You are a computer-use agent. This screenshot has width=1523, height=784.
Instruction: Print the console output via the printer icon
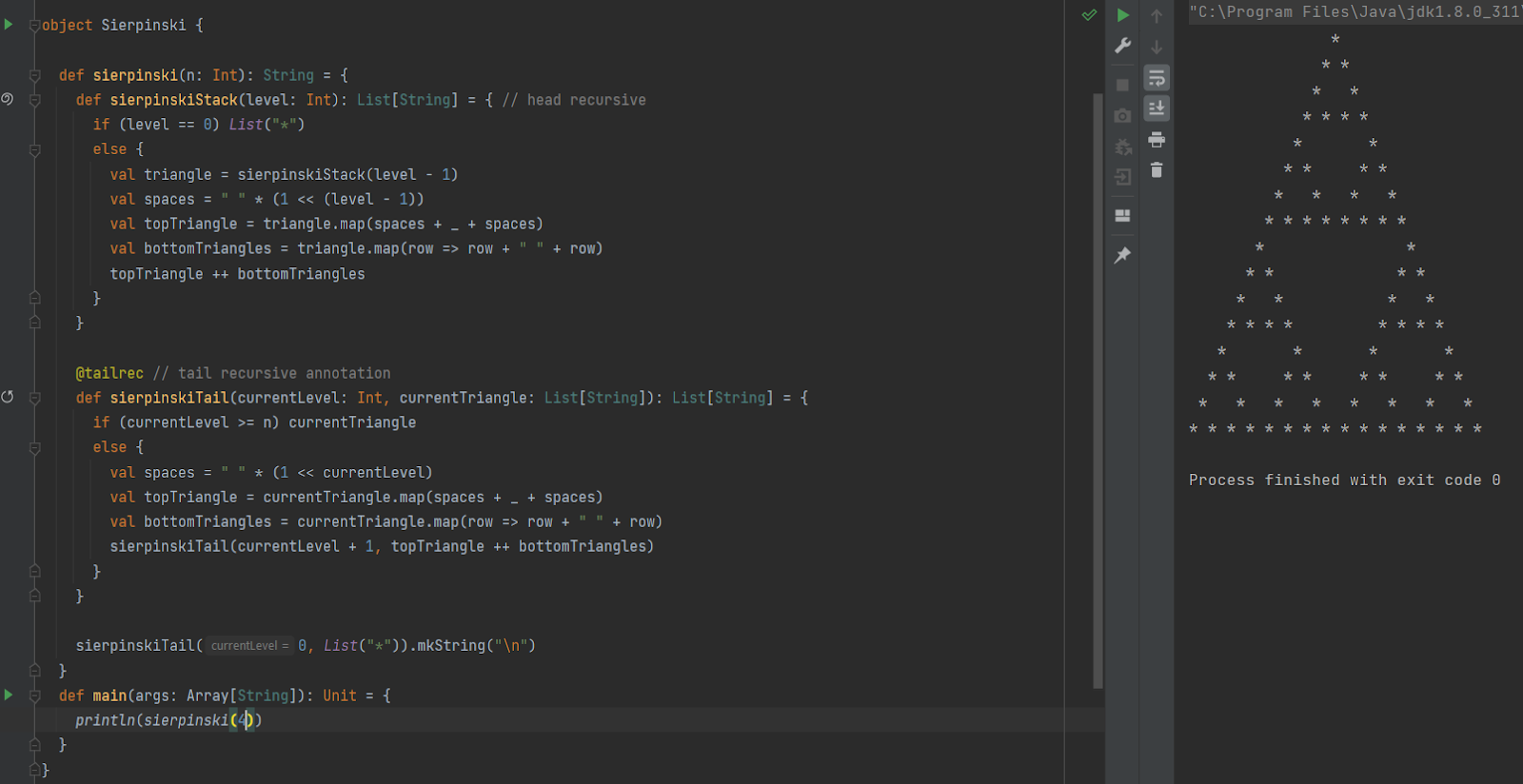point(1157,140)
